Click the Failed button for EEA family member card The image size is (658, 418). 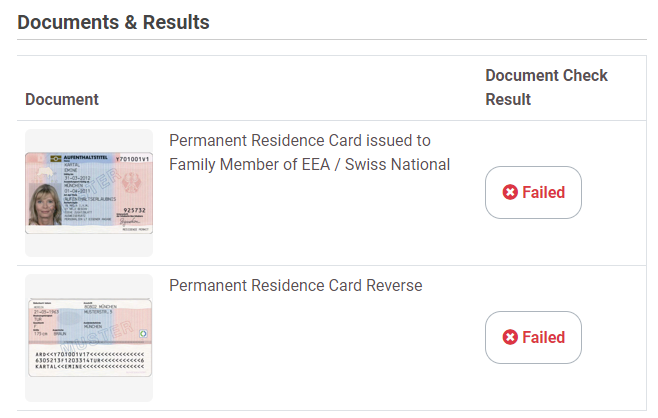pyautogui.click(x=533, y=193)
